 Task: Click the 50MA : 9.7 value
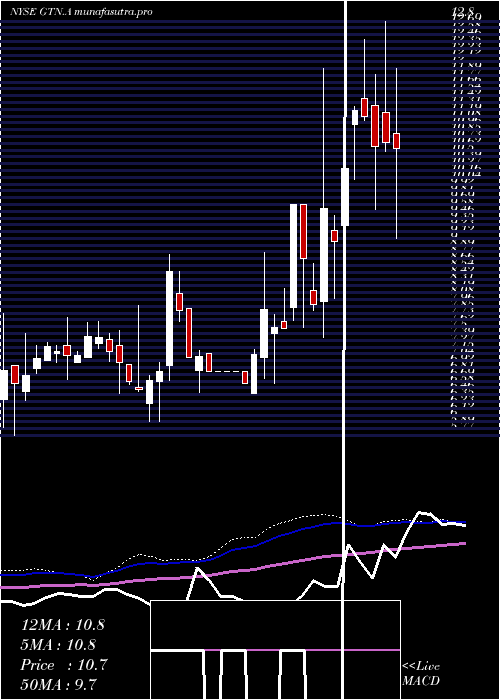click(59, 684)
